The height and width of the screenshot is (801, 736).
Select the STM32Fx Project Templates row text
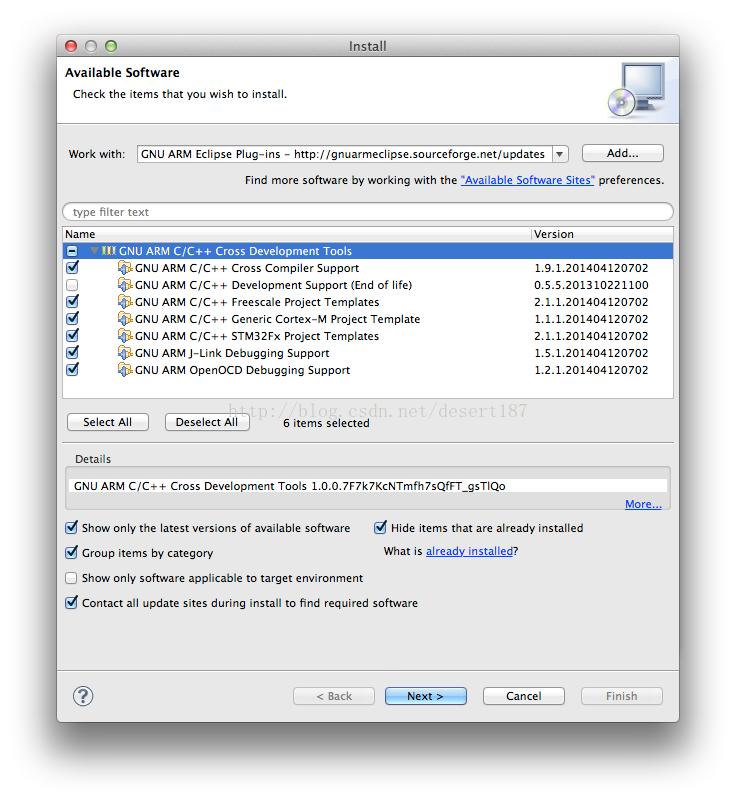(x=257, y=336)
